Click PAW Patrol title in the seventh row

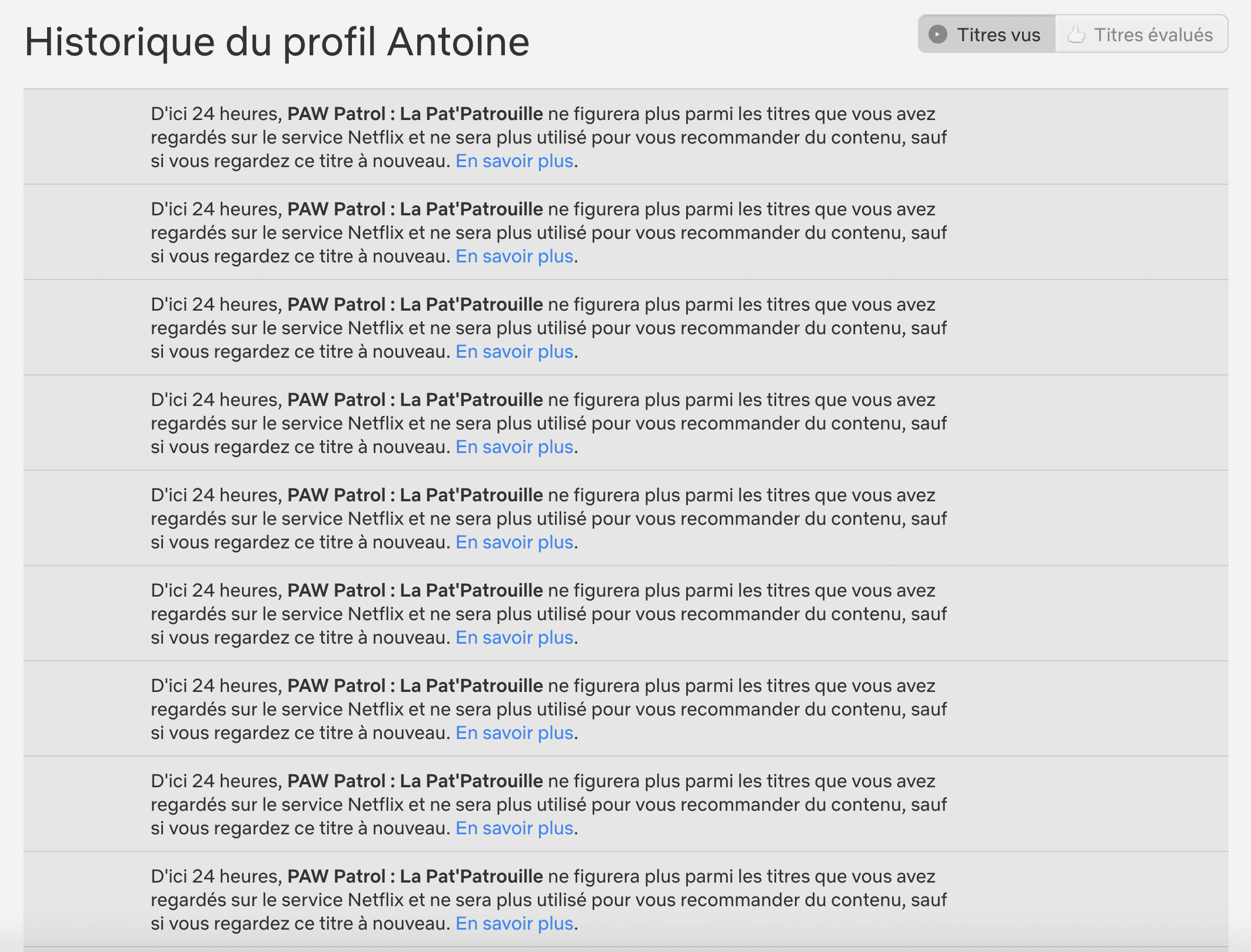(x=415, y=685)
